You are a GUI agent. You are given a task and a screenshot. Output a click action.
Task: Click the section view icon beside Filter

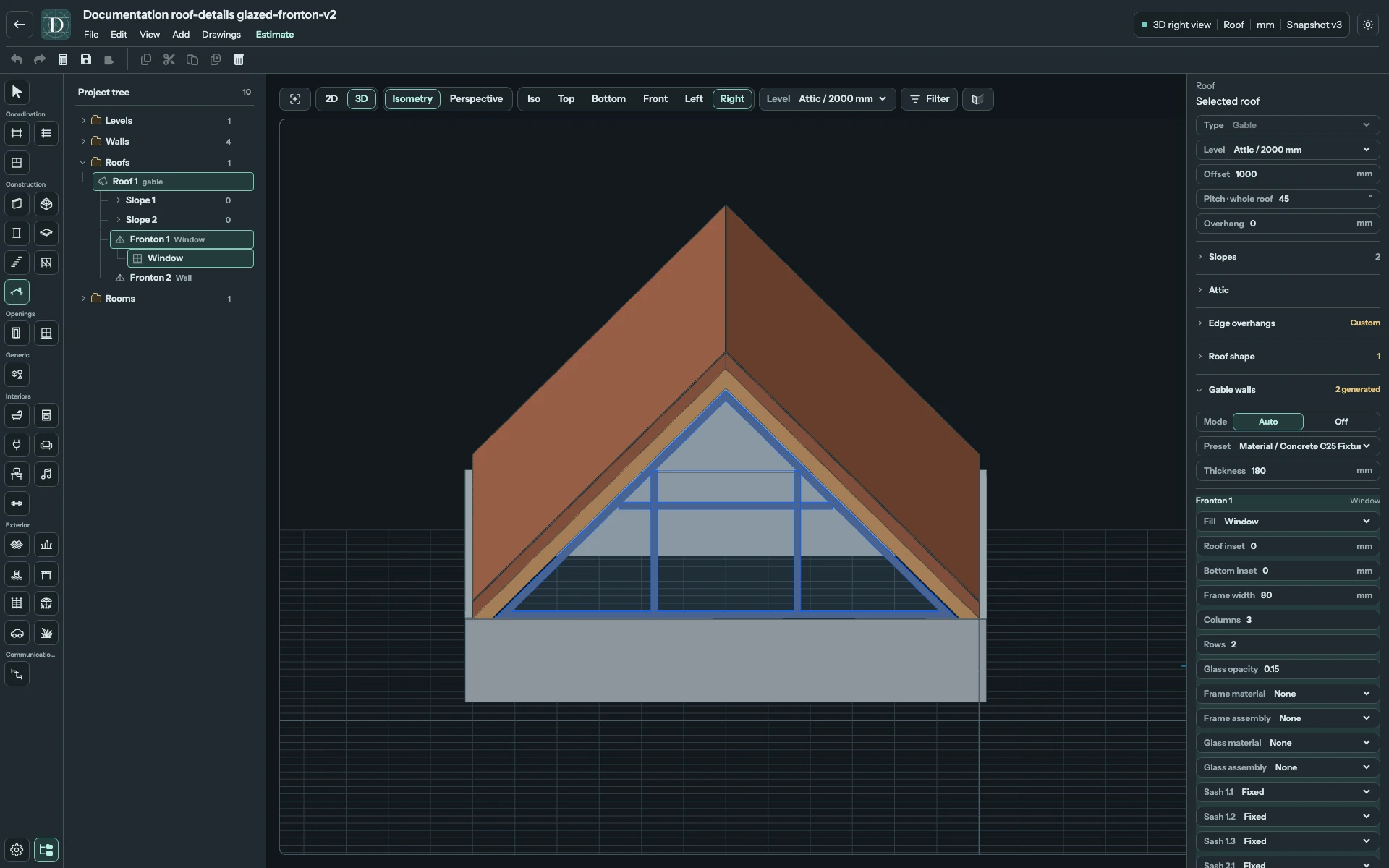(977, 99)
